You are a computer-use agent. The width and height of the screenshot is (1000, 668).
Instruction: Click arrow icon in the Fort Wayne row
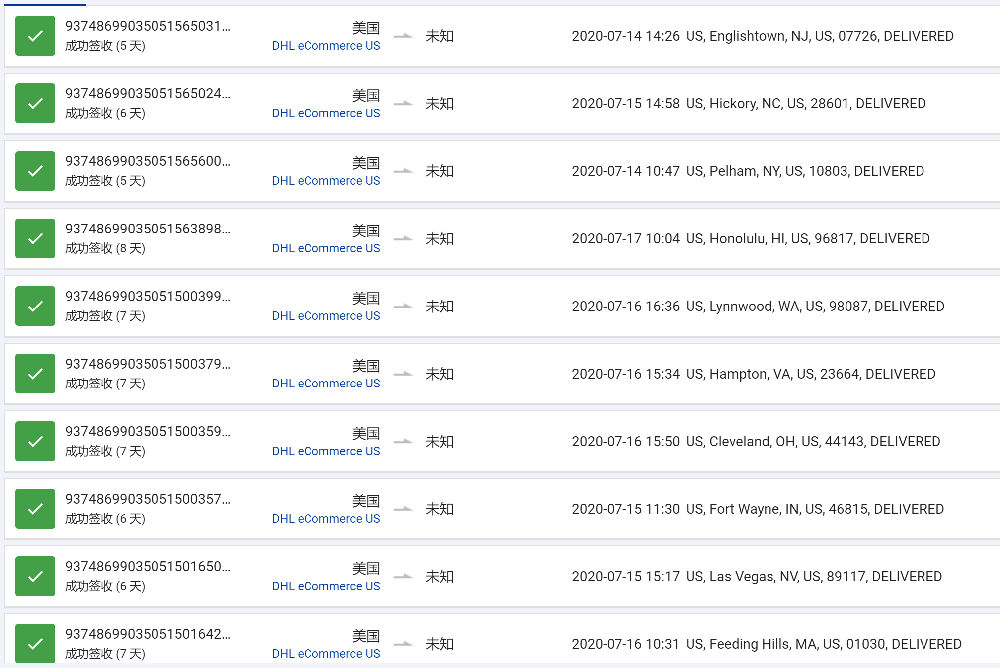click(x=403, y=509)
